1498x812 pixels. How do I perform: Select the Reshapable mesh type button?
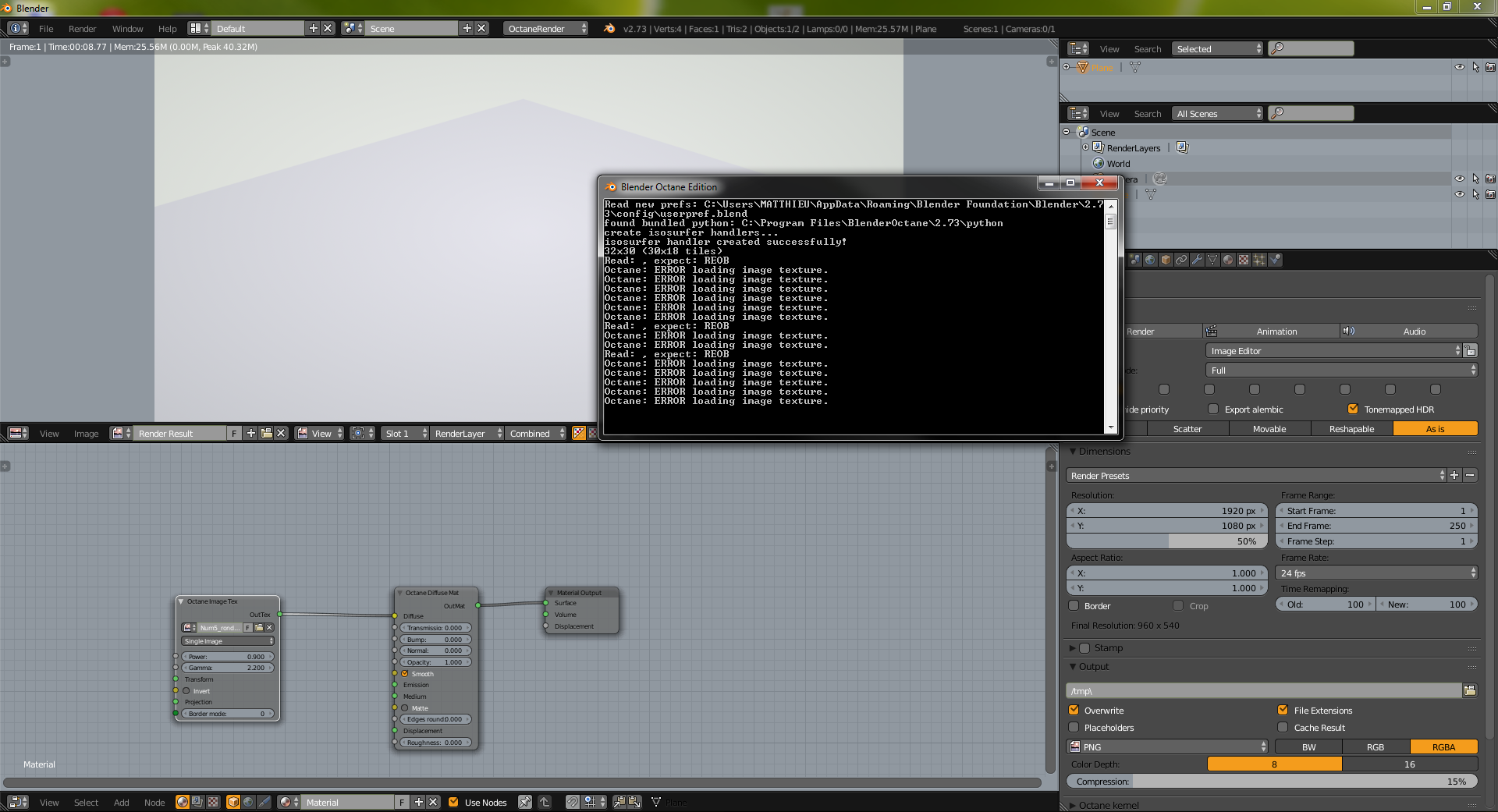(x=1351, y=429)
